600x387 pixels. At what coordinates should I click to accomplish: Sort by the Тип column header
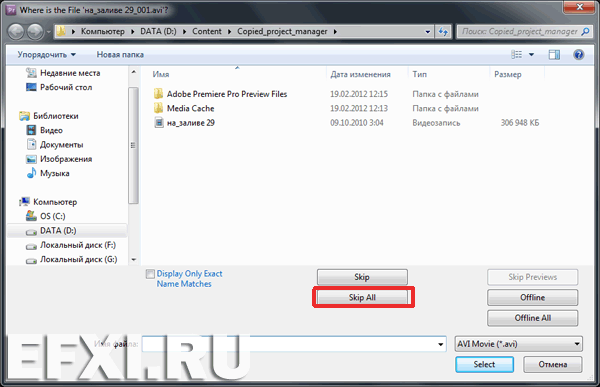click(419, 74)
